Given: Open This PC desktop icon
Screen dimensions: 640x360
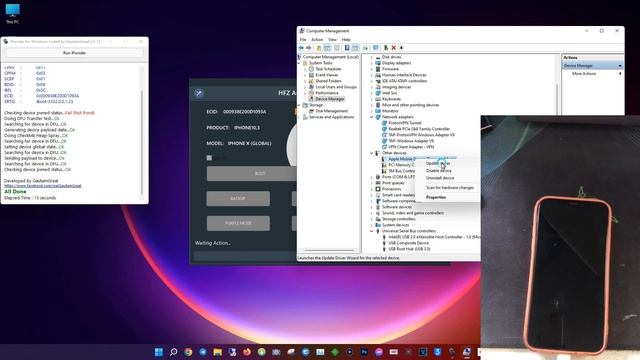Looking at the screenshot, I should [x=12, y=13].
